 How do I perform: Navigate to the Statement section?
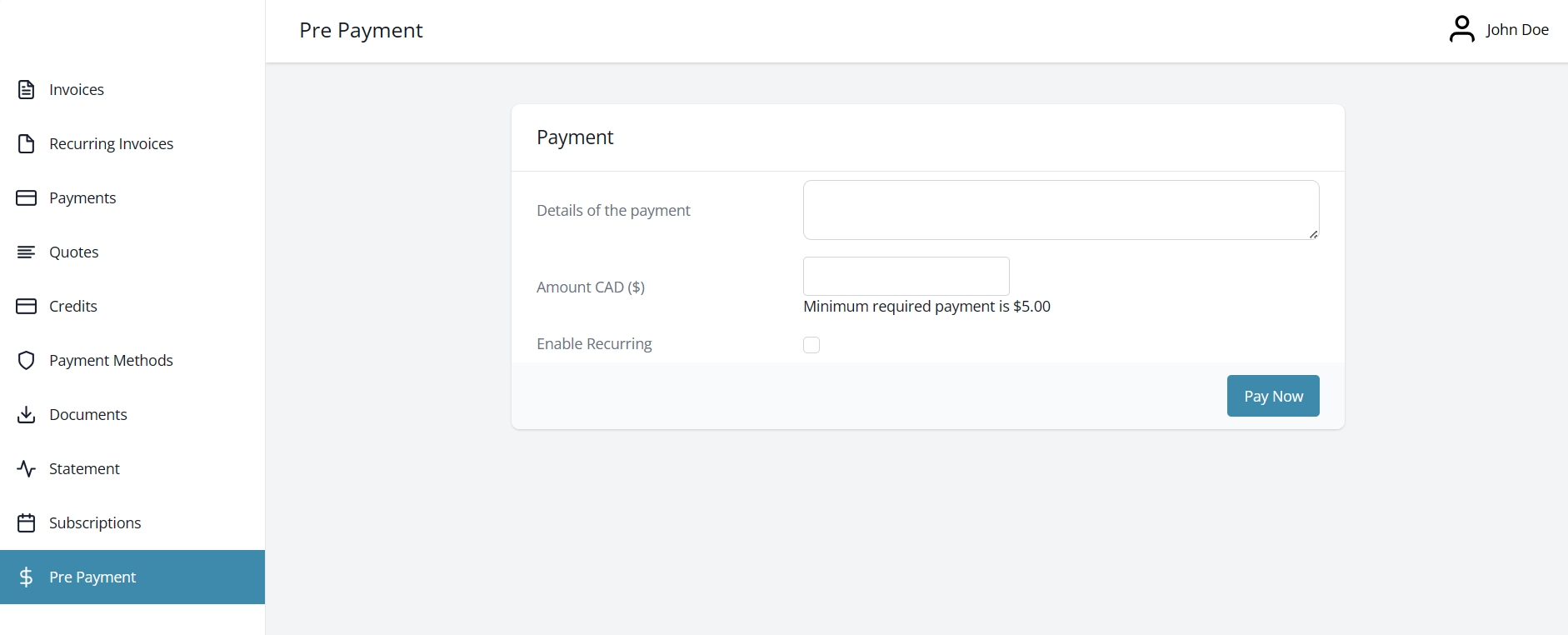[83, 468]
